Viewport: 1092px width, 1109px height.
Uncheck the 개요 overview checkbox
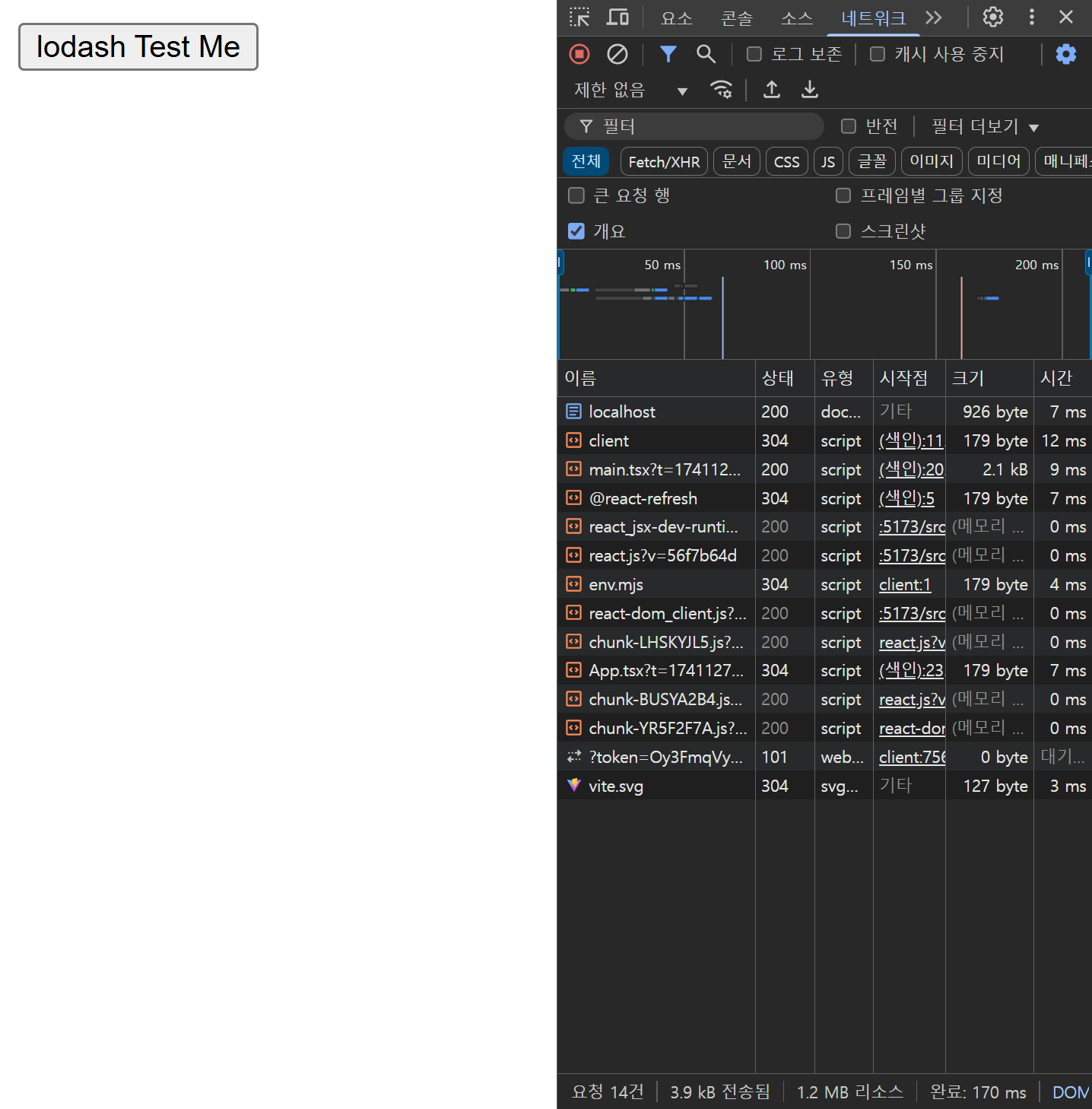point(576,231)
